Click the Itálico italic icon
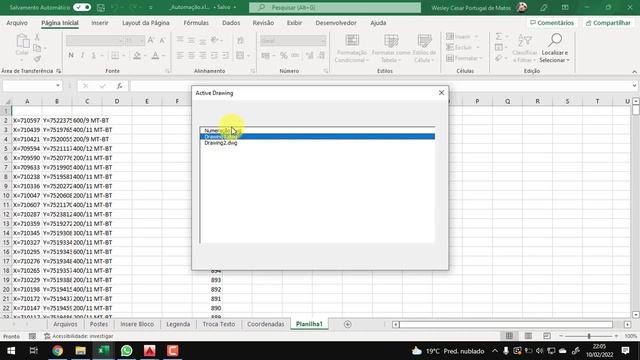Viewport: 640px width, 360px height. [82, 55]
